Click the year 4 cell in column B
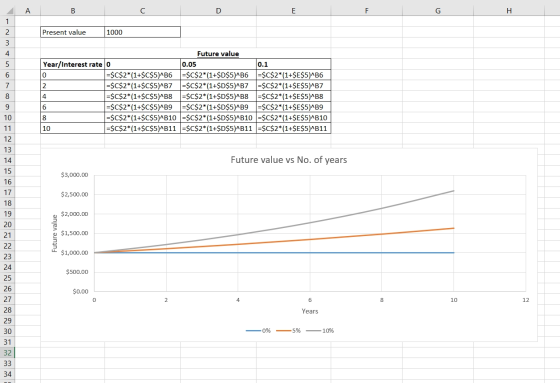 [x=72, y=96]
